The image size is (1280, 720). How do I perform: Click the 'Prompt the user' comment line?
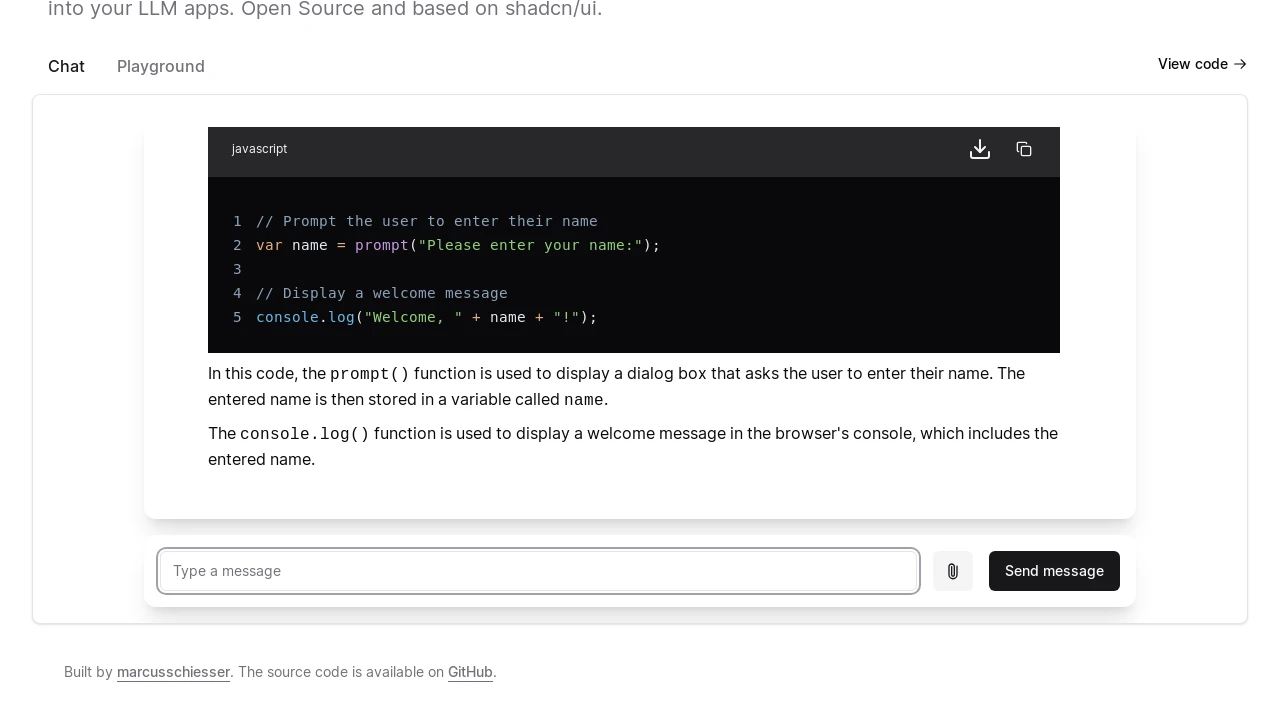[x=426, y=221]
